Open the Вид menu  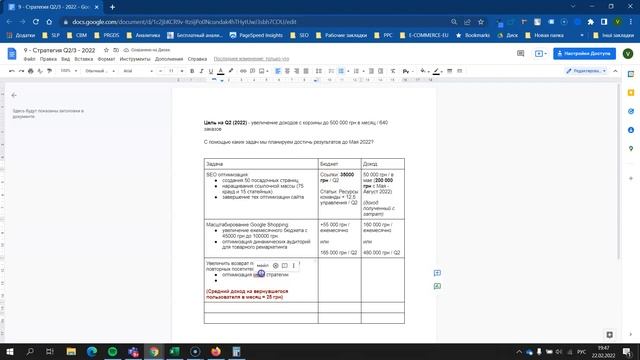65,59
